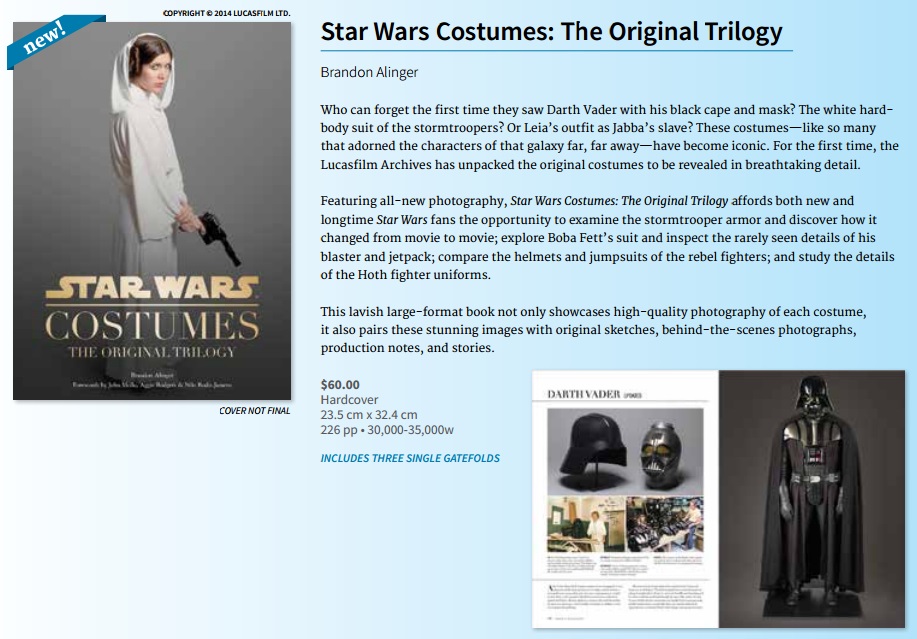This screenshot has width=917, height=639.
Task: Click the $60.00 price text
Action: click(x=340, y=385)
